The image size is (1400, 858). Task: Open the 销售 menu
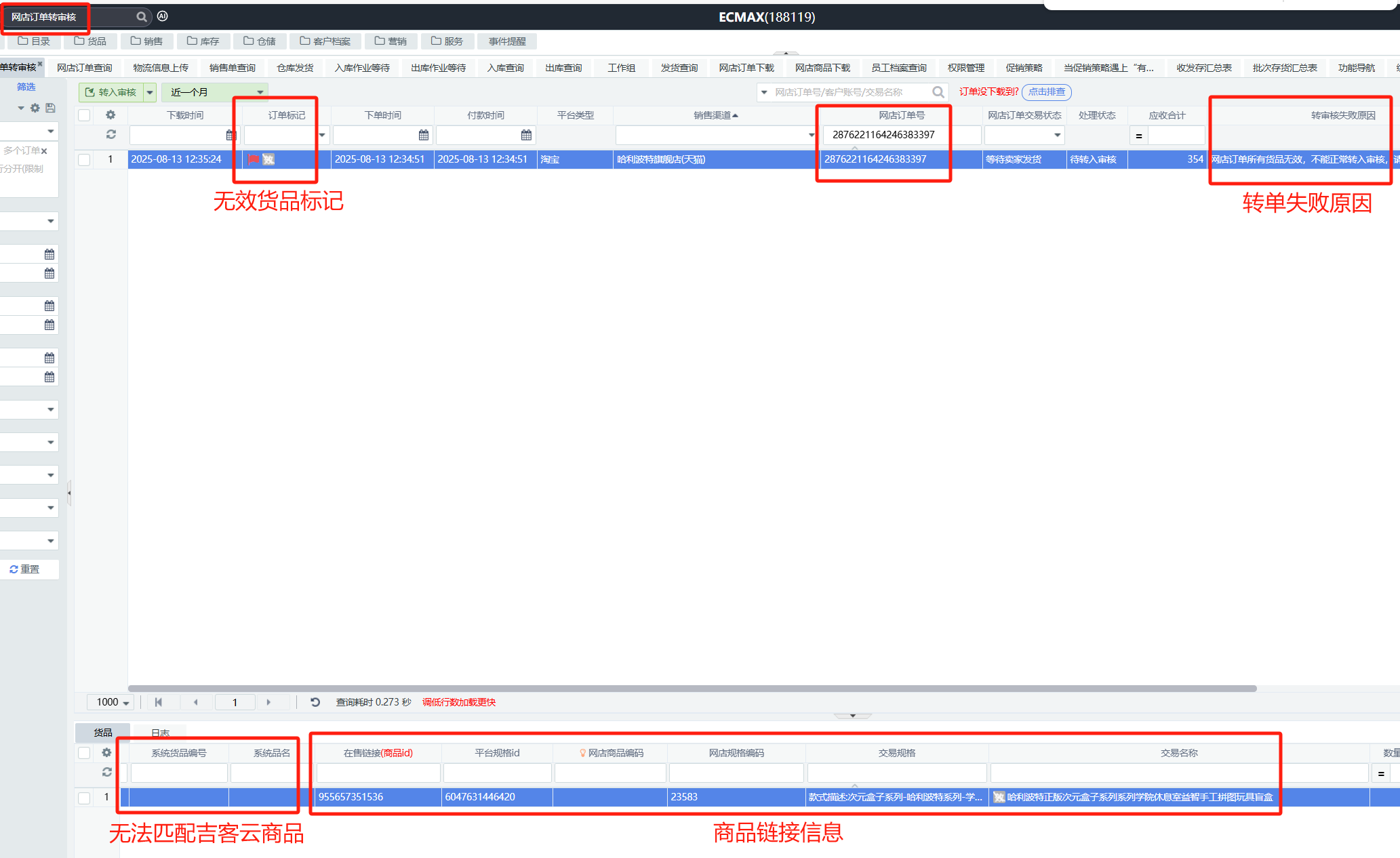coord(146,41)
